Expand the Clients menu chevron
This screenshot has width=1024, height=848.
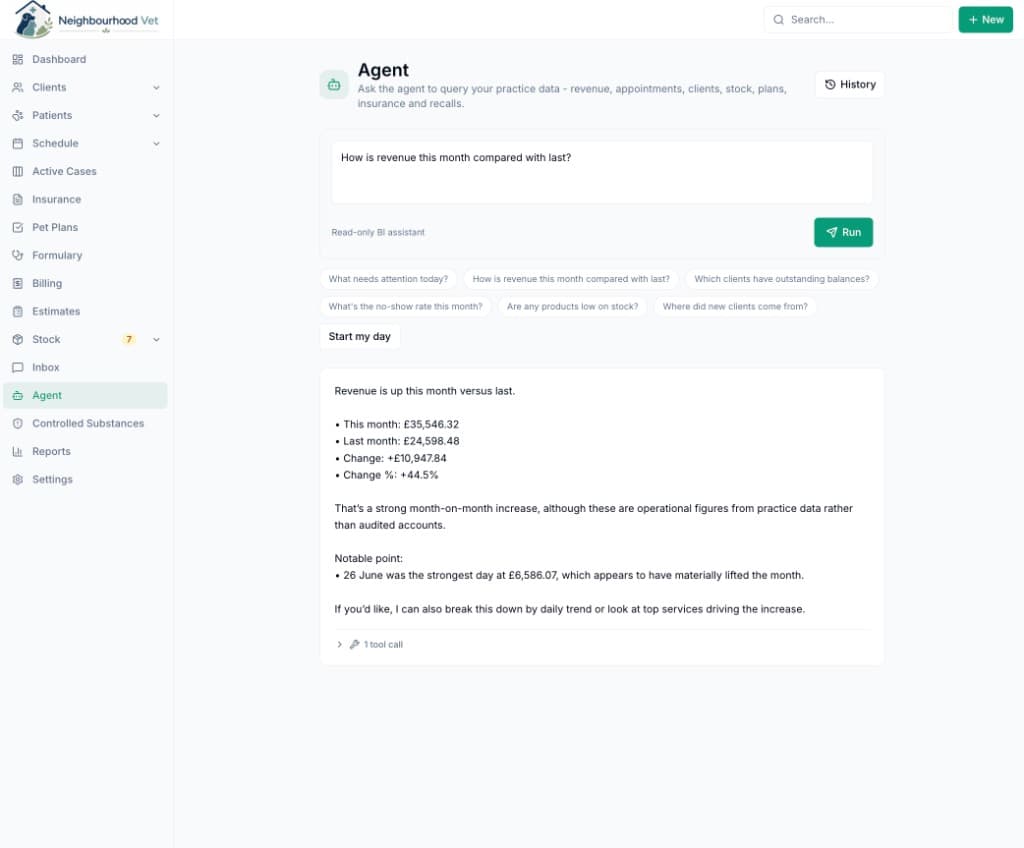[x=156, y=88]
